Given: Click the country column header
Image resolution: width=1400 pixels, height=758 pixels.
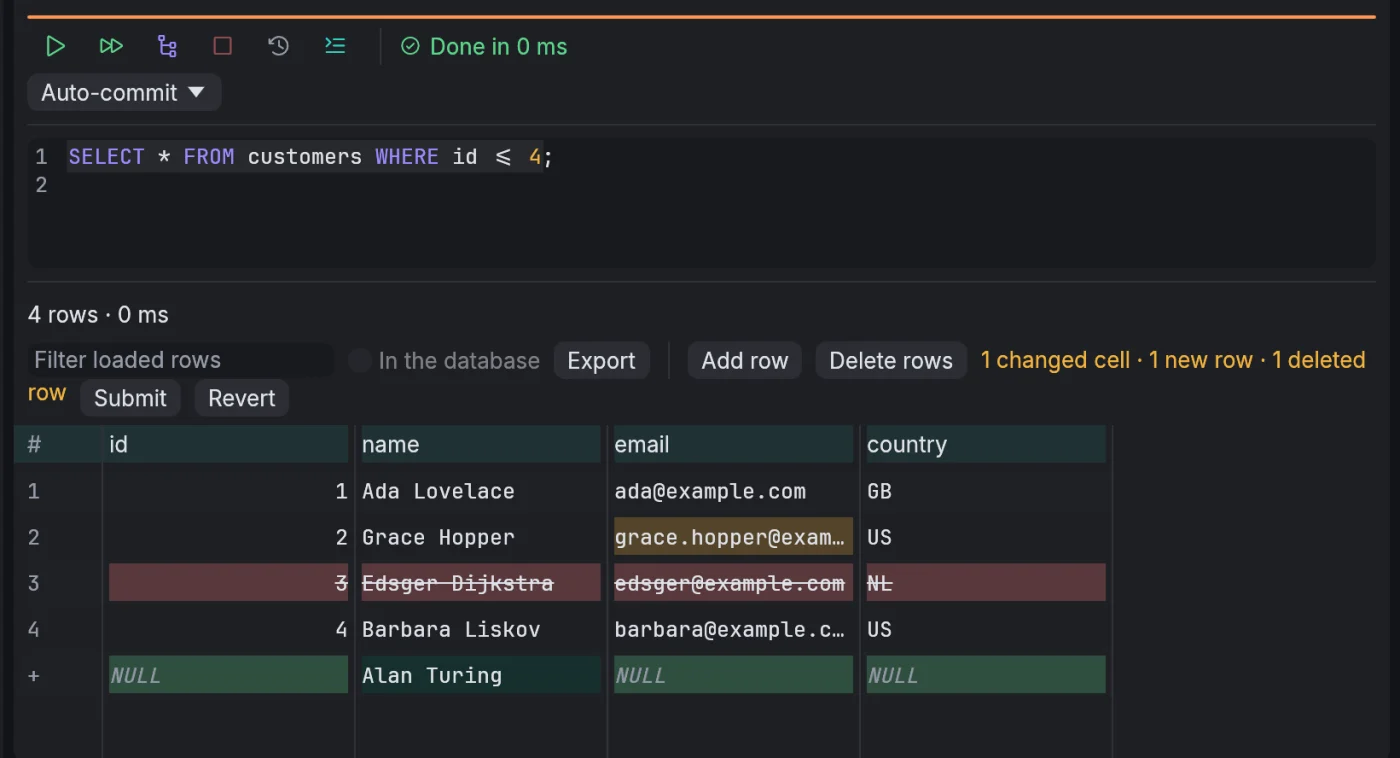Looking at the screenshot, I should [x=986, y=444].
